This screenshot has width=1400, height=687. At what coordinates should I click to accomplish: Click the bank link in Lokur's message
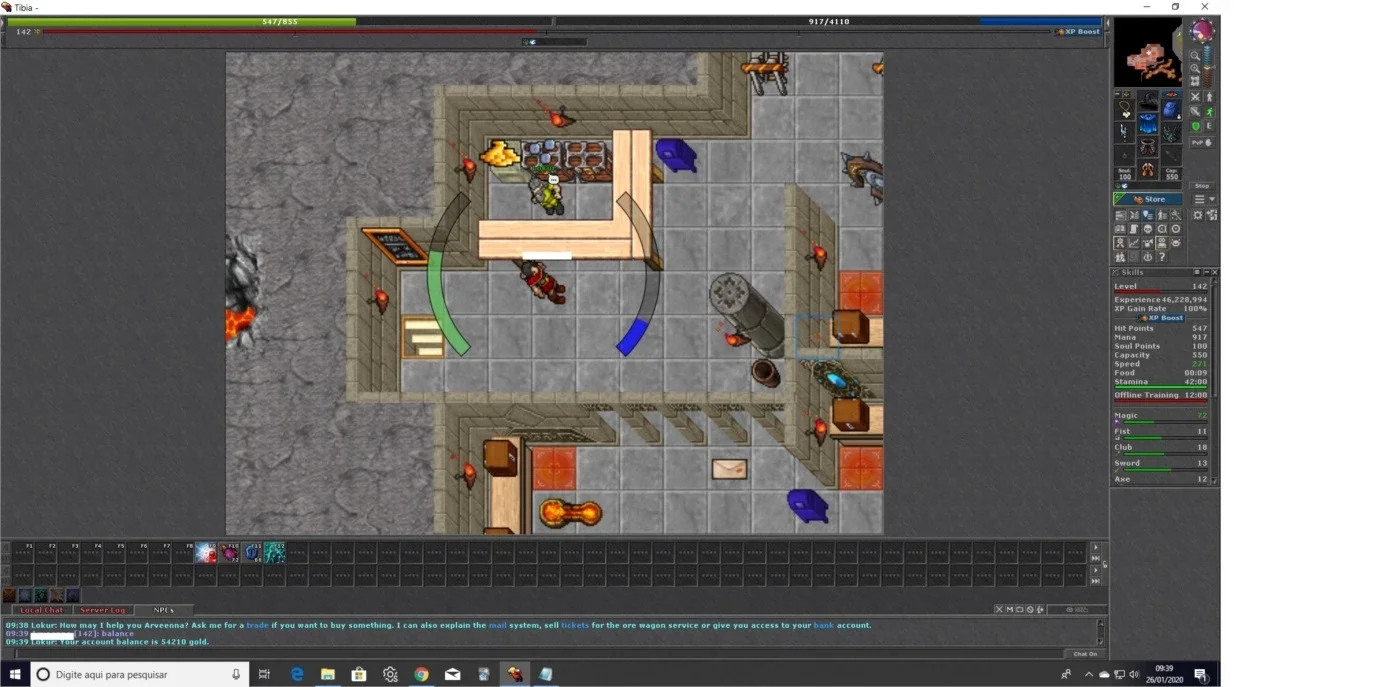823,625
